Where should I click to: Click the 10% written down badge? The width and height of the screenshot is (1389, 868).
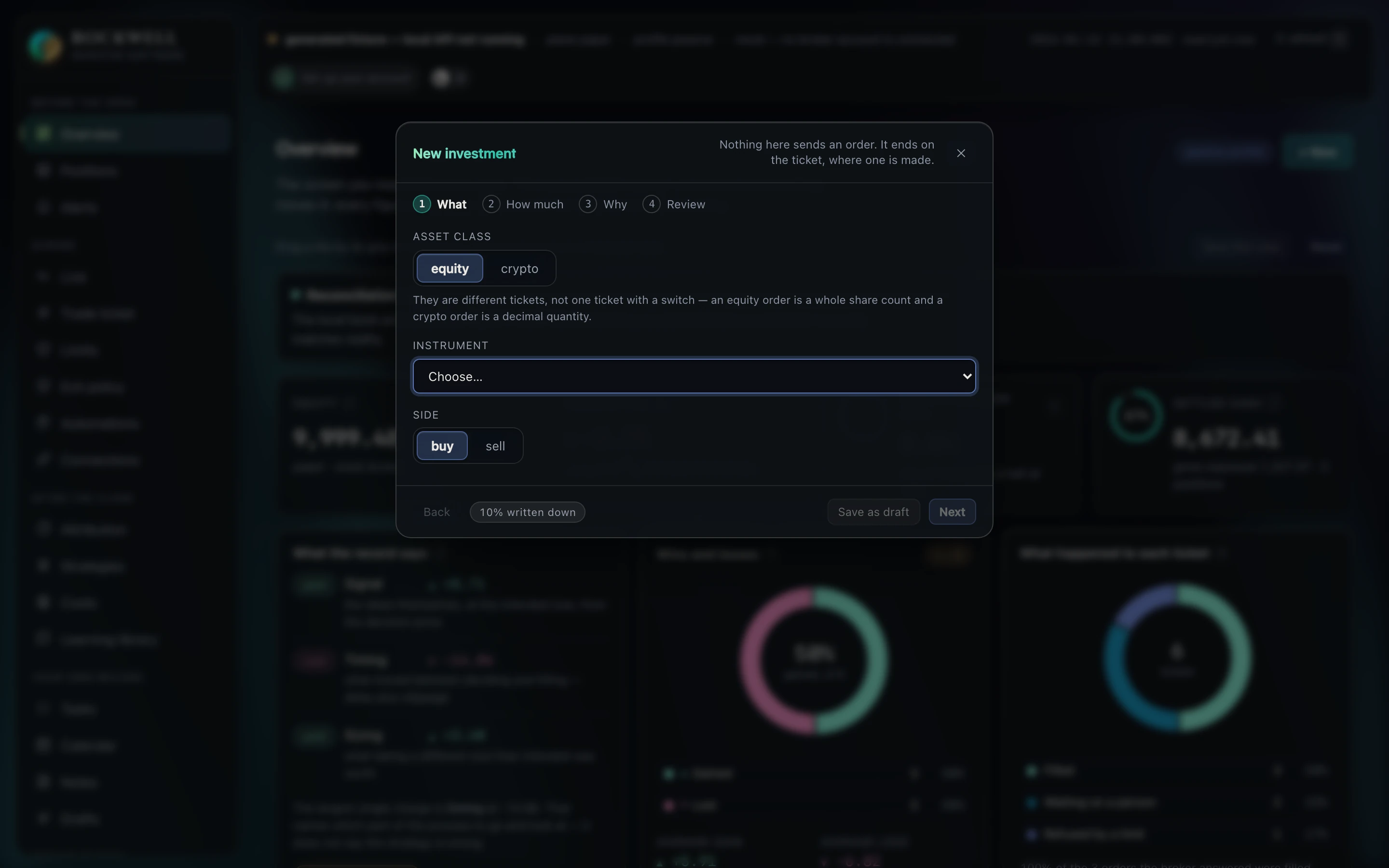click(527, 512)
